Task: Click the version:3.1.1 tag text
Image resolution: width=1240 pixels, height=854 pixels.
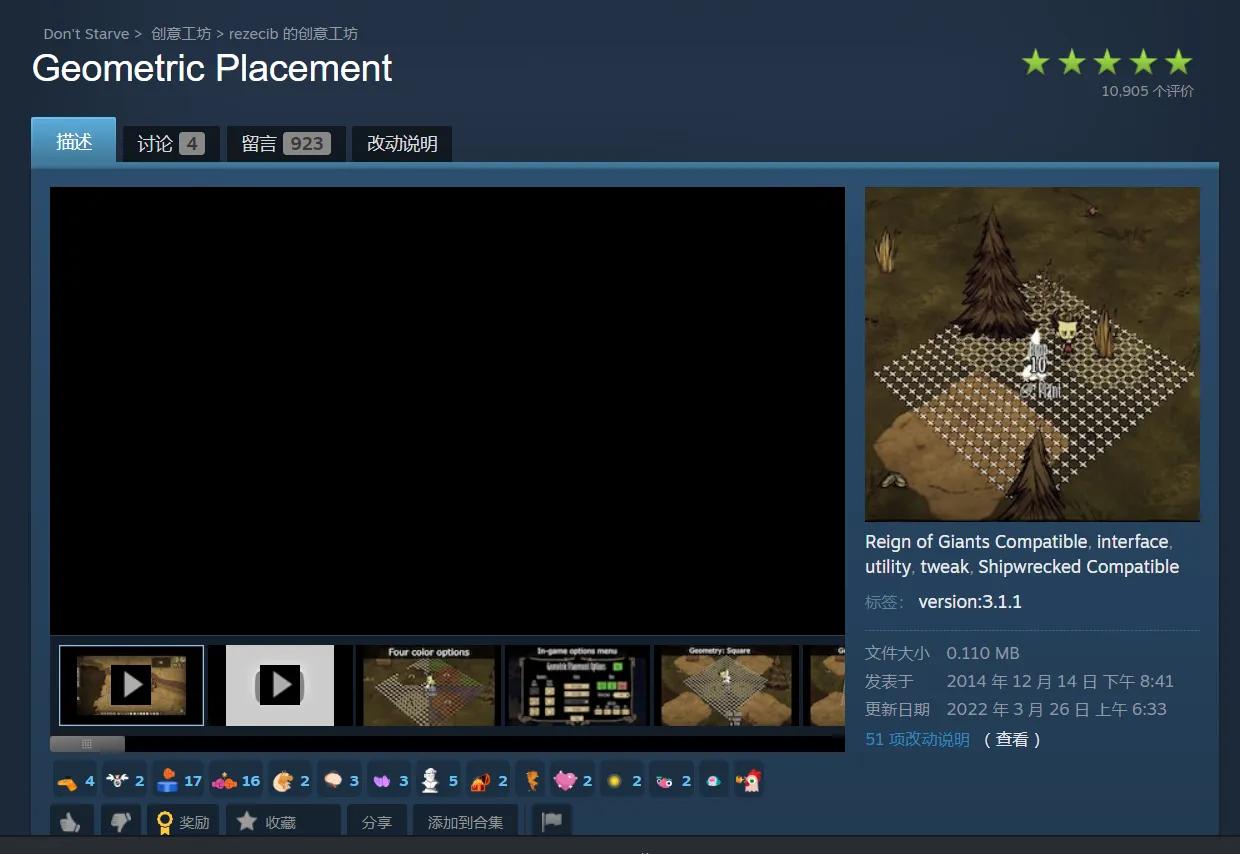Action: click(x=970, y=602)
